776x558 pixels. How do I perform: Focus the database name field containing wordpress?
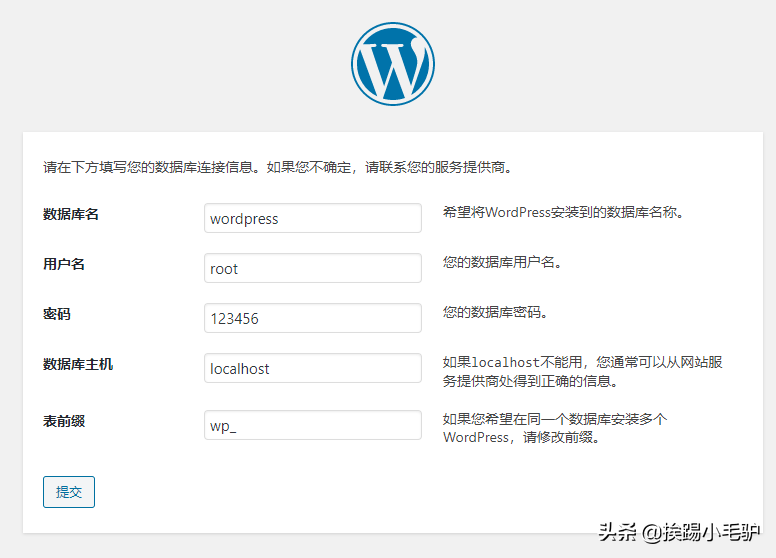click(x=313, y=218)
